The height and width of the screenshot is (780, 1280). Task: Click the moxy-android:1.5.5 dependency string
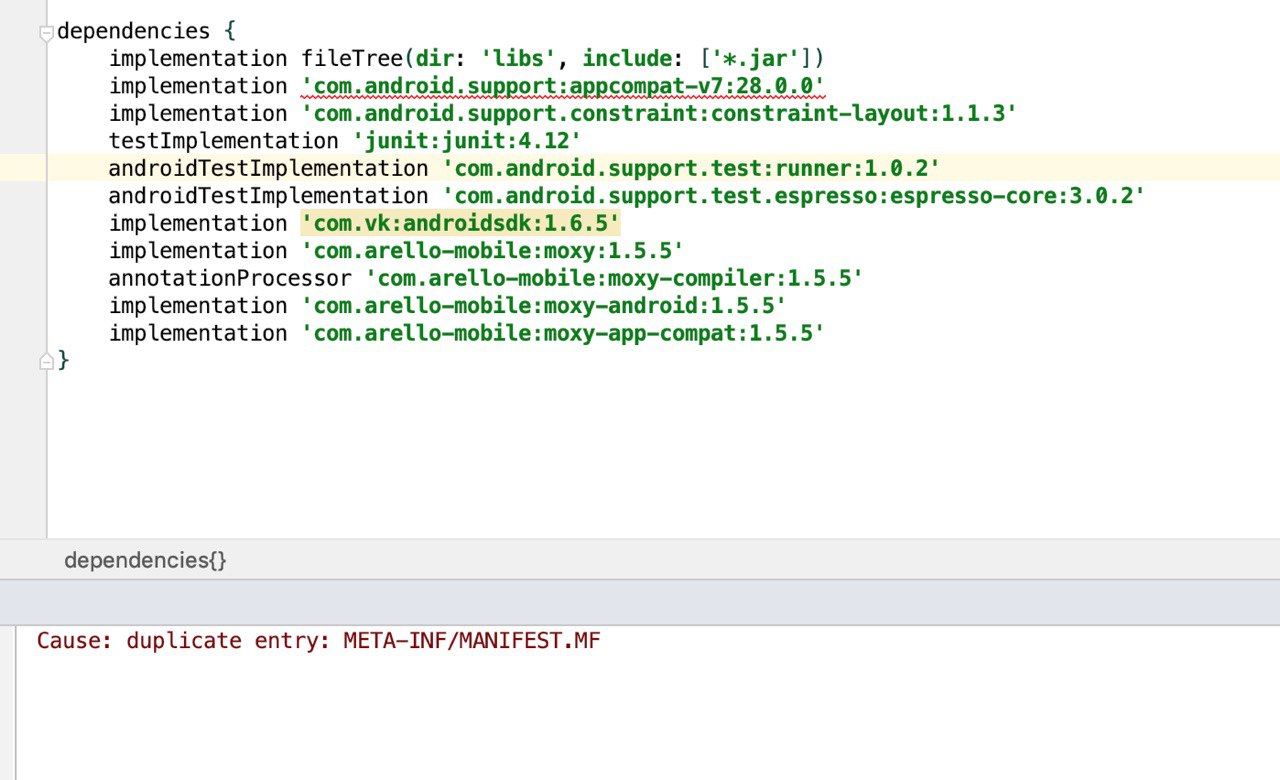tap(544, 306)
